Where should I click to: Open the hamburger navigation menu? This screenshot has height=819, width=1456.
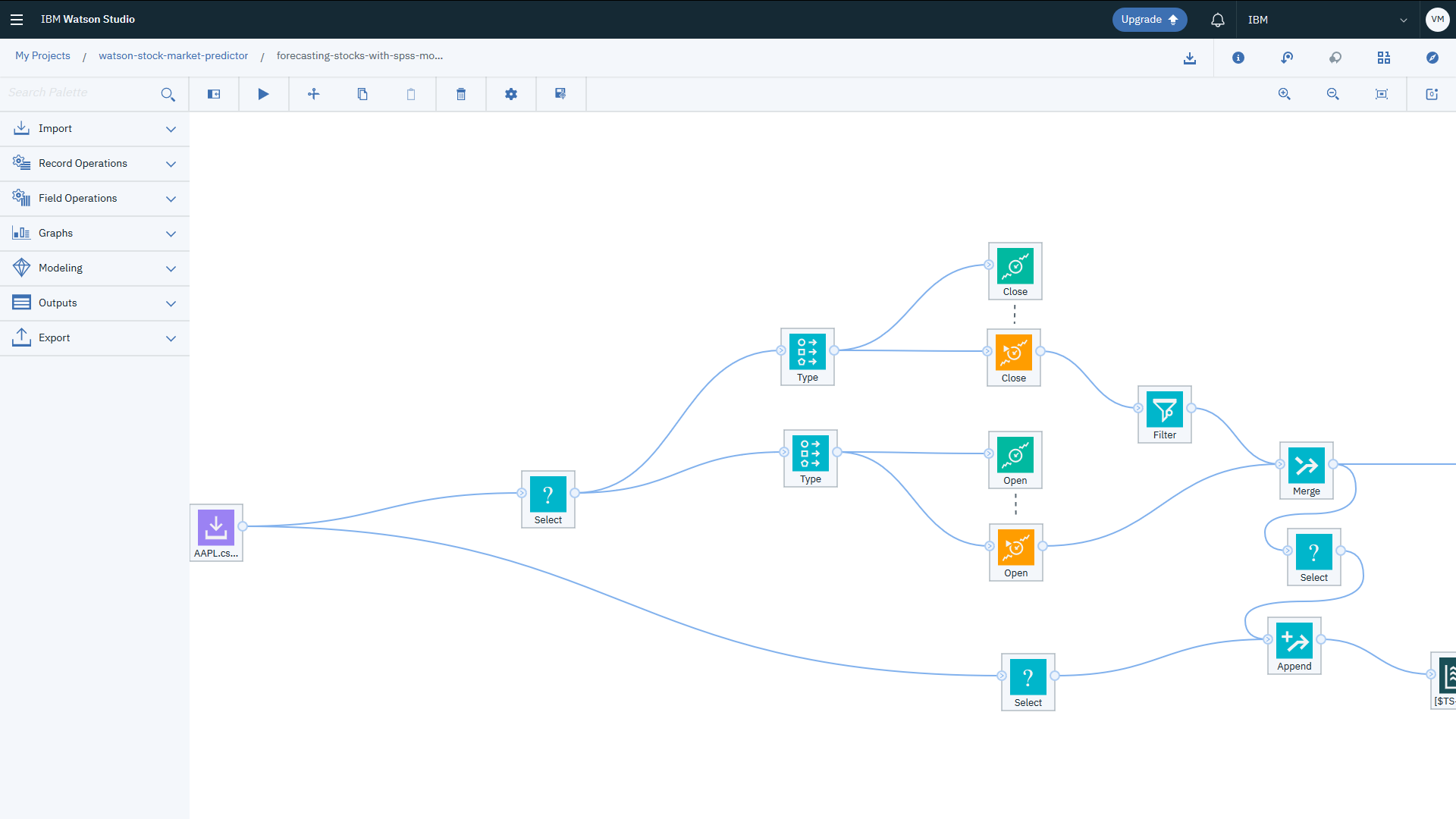17,20
